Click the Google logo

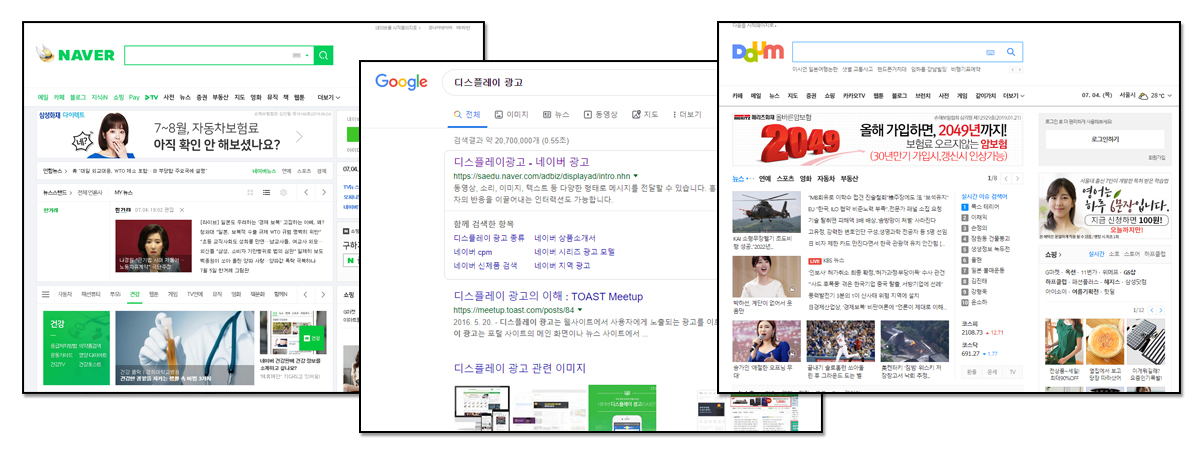(401, 82)
